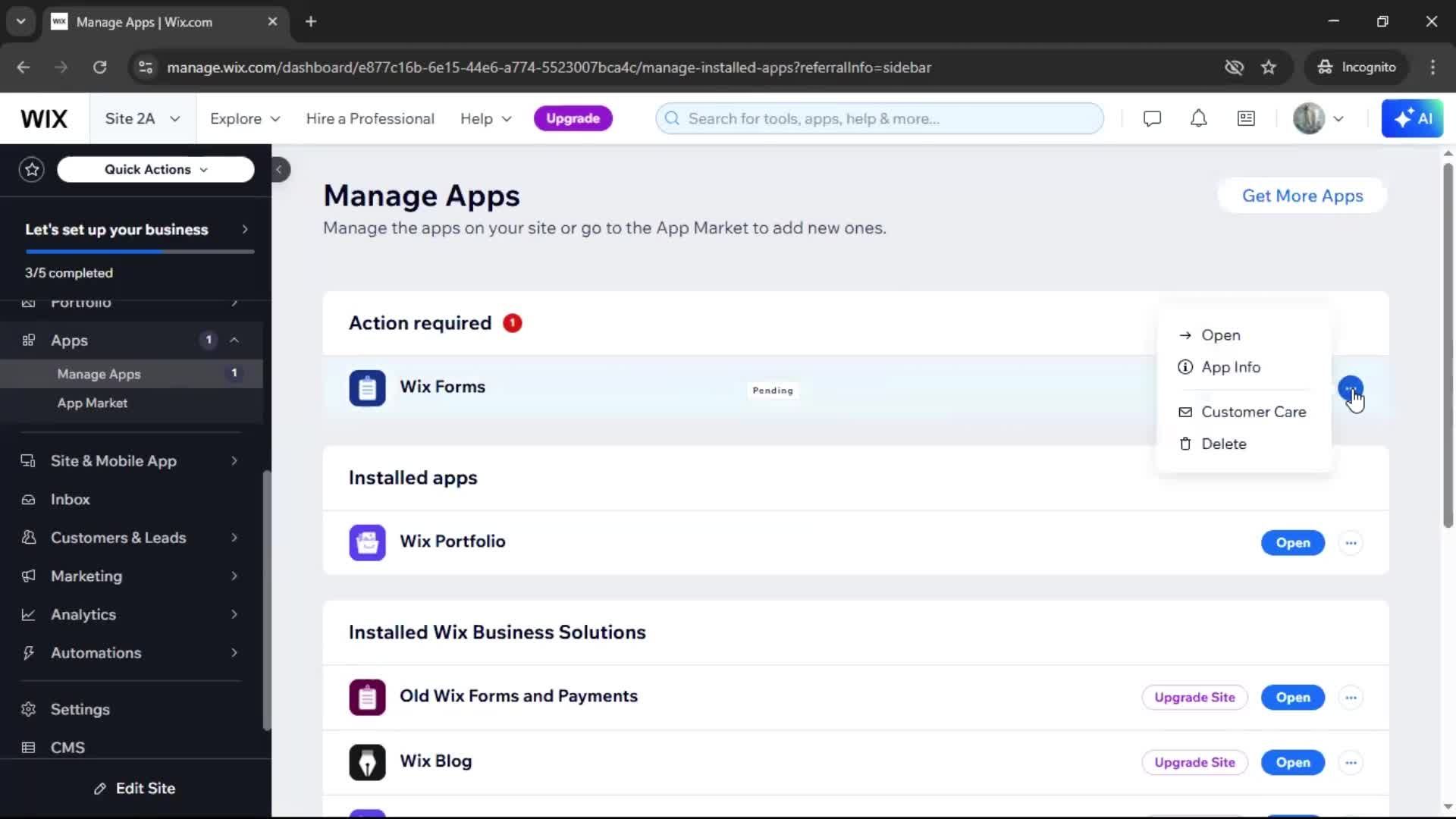Close the Wix Forms more-actions menu button
1456x819 pixels.
point(1351,389)
